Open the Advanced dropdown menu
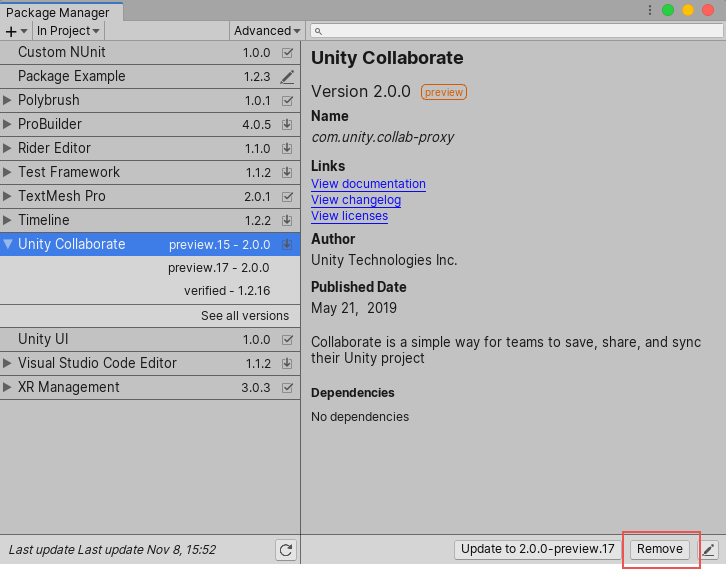Image resolution: width=726 pixels, height=574 pixels. pyautogui.click(x=266, y=31)
